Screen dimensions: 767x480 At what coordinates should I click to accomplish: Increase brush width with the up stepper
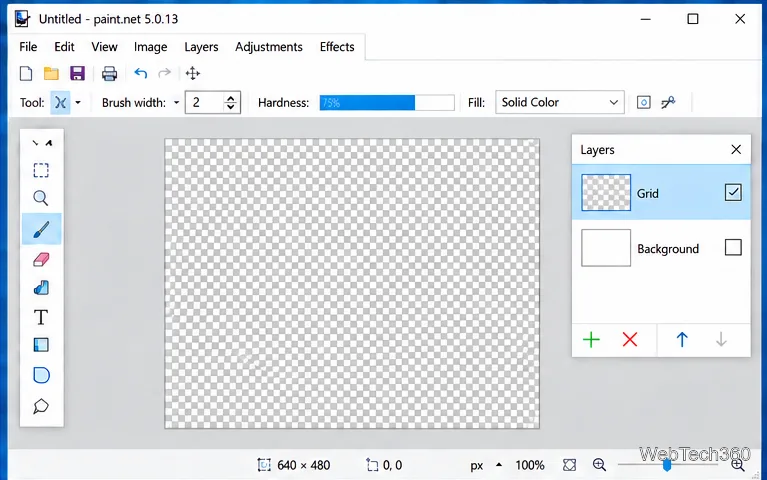(x=230, y=98)
